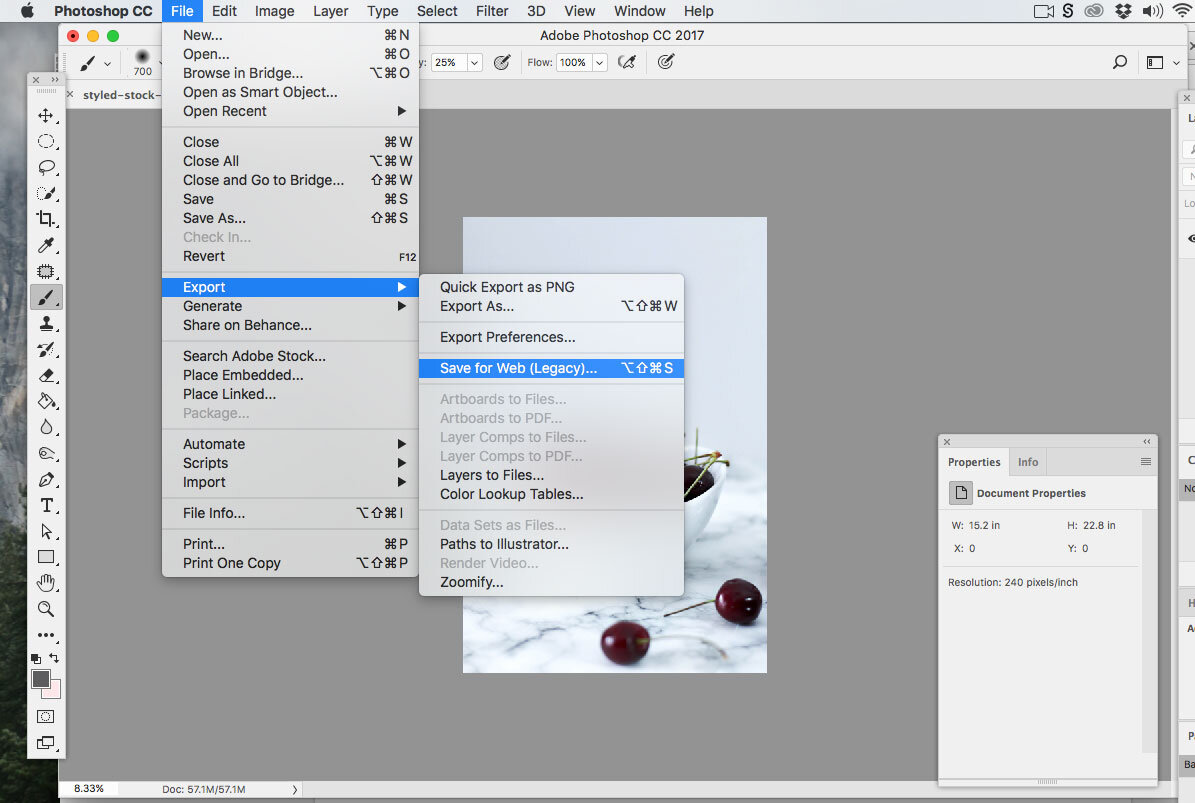Open the Layer menu
The height and width of the screenshot is (803, 1195).
tap(330, 11)
